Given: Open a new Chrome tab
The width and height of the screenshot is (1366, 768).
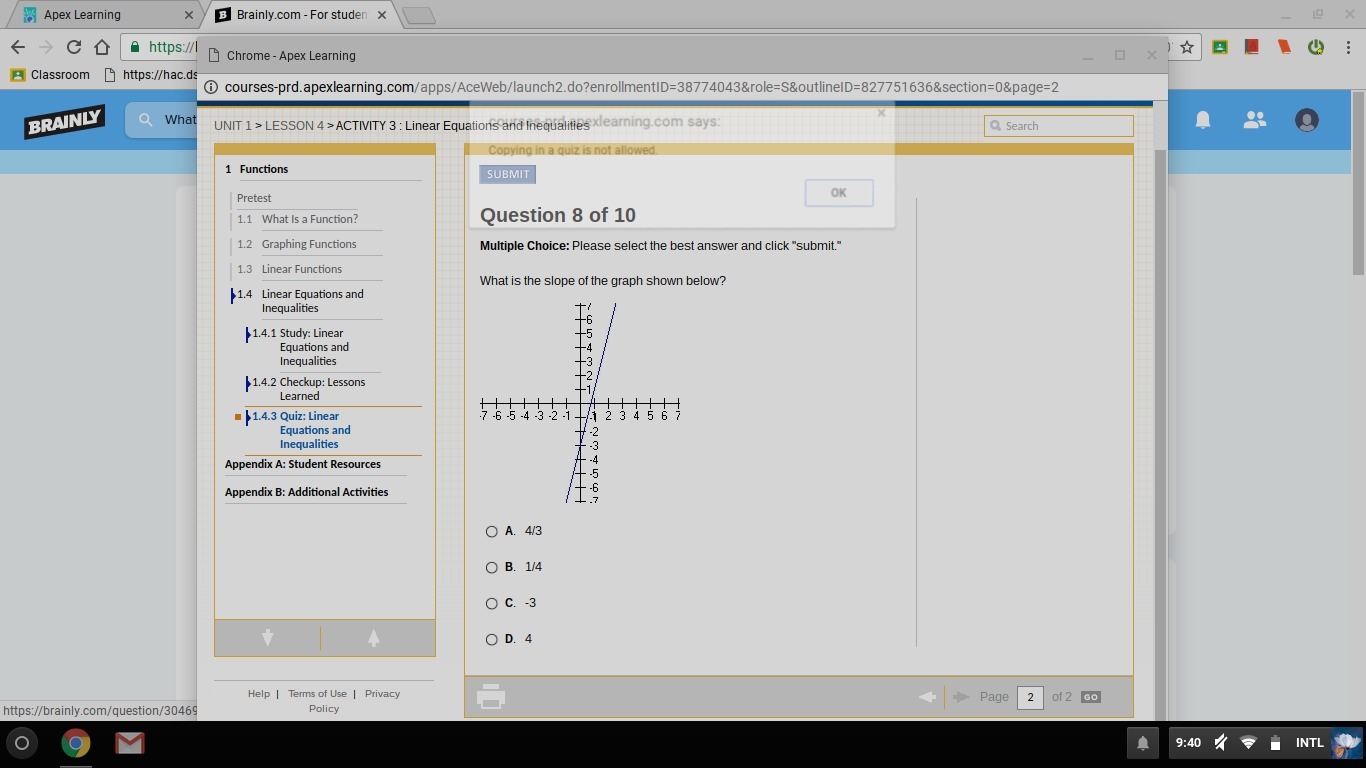Looking at the screenshot, I should [x=418, y=15].
